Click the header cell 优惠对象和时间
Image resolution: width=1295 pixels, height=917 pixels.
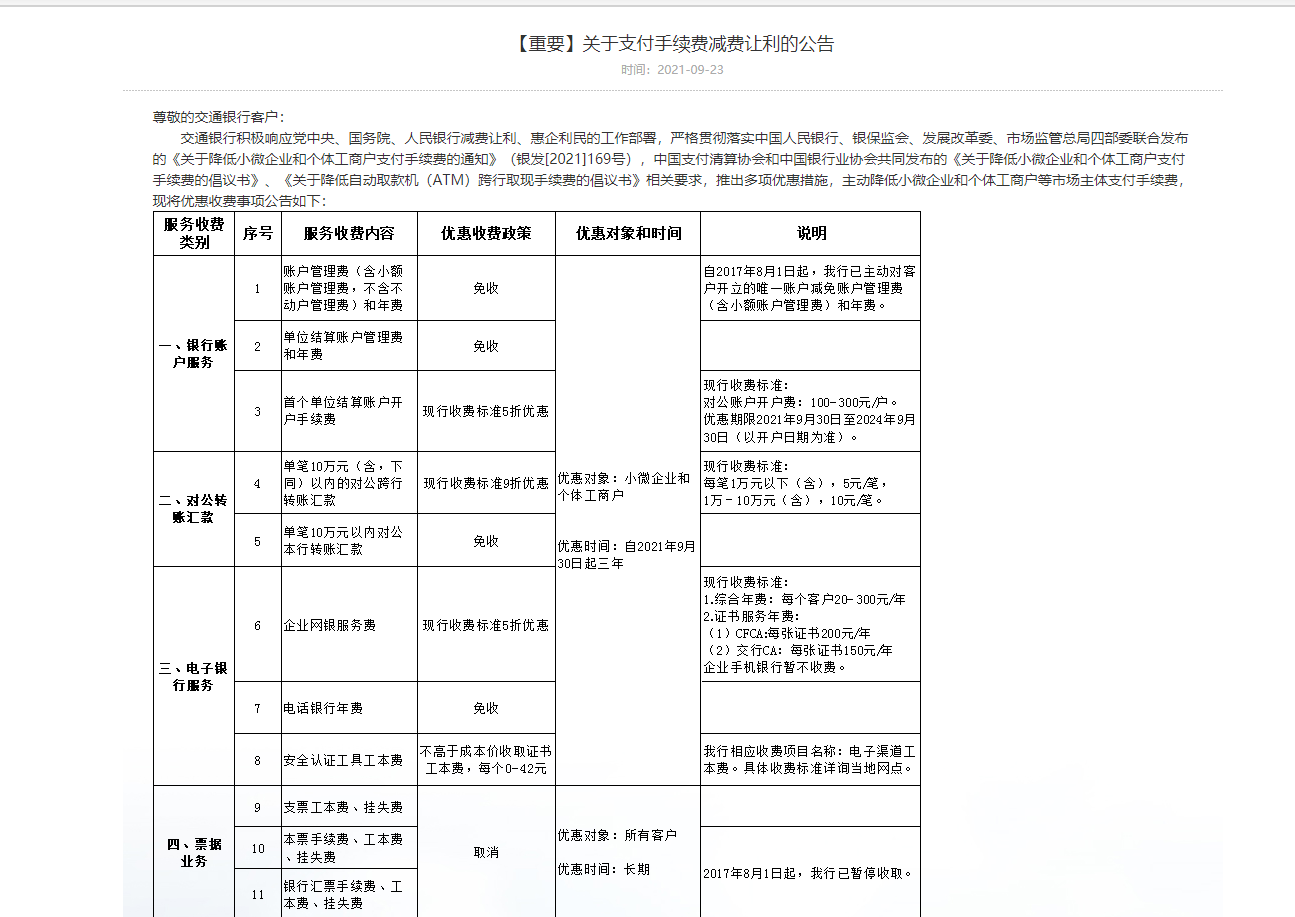tap(628, 233)
